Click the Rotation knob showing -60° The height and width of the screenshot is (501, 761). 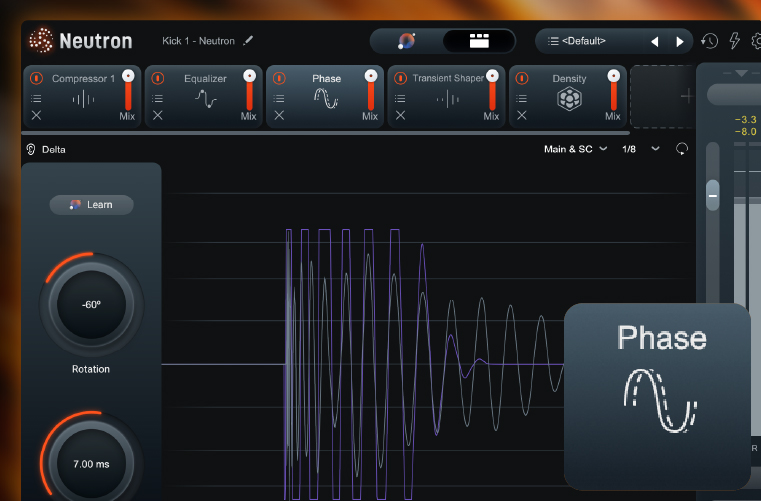point(91,304)
